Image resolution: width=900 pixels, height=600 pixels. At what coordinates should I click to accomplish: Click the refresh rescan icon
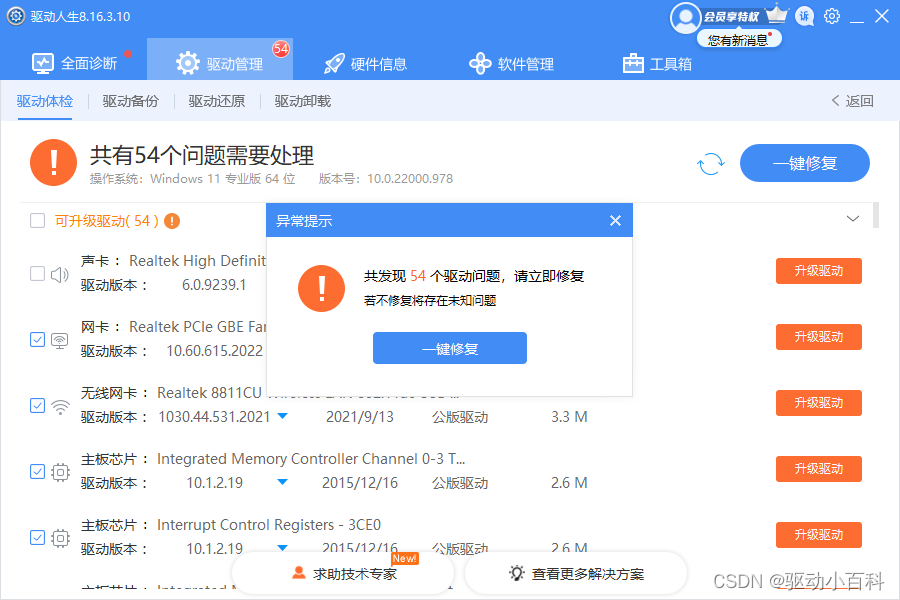pos(711,164)
